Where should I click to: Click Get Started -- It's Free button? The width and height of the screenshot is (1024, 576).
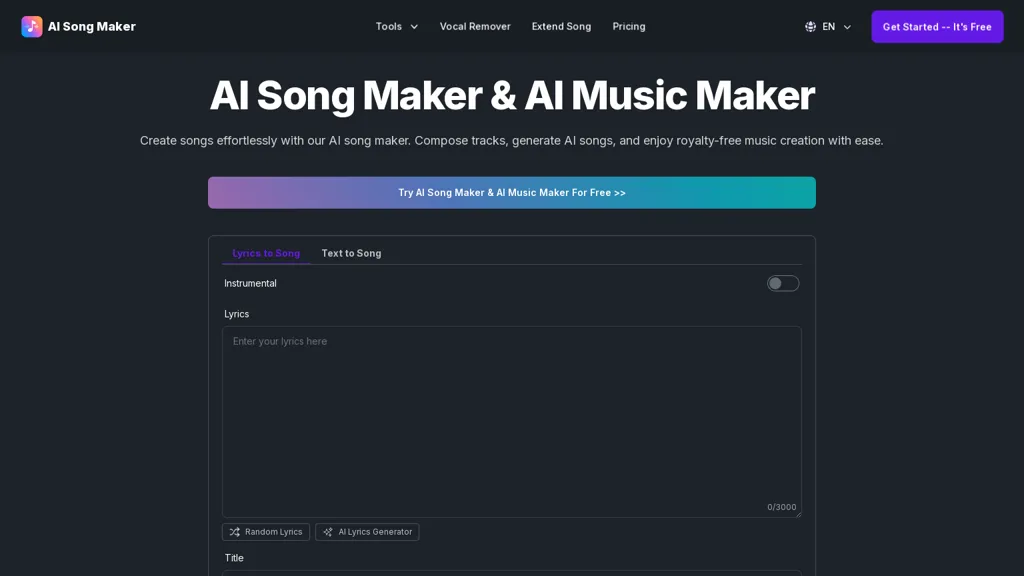point(937,27)
